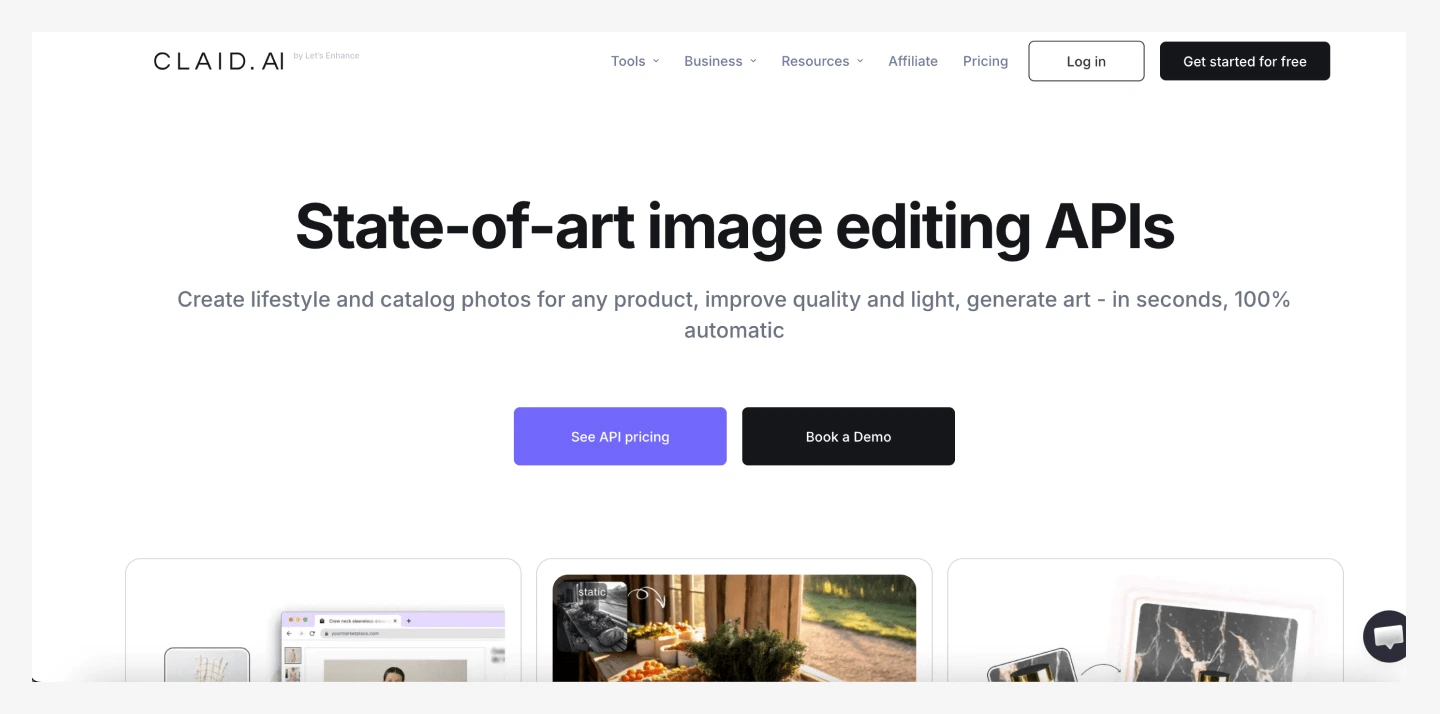Click Get started for free
Viewport: 1440px width, 714px height.
point(1245,61)
